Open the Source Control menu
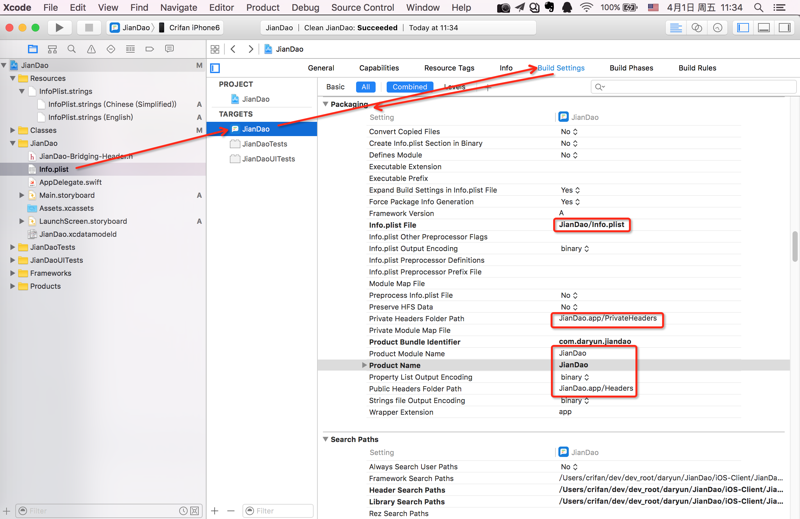 pos(363,8)
